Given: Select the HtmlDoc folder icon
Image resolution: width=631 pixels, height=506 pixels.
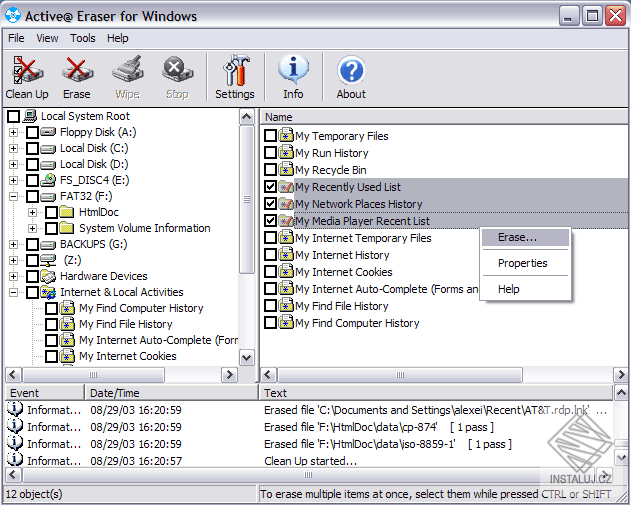Looking at the screenshot, I should pyautogui.click(x=67, y=212).
